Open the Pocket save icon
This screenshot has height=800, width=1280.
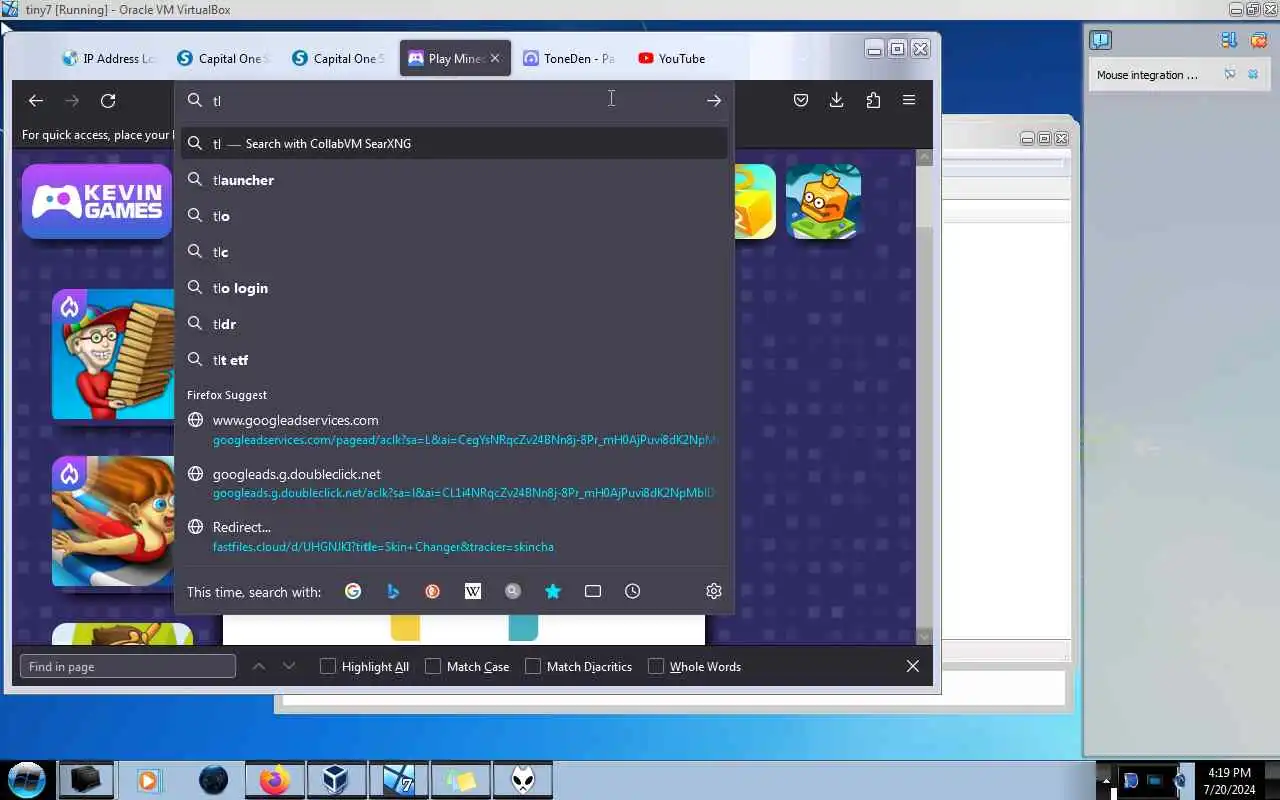(x=801, y=100)
